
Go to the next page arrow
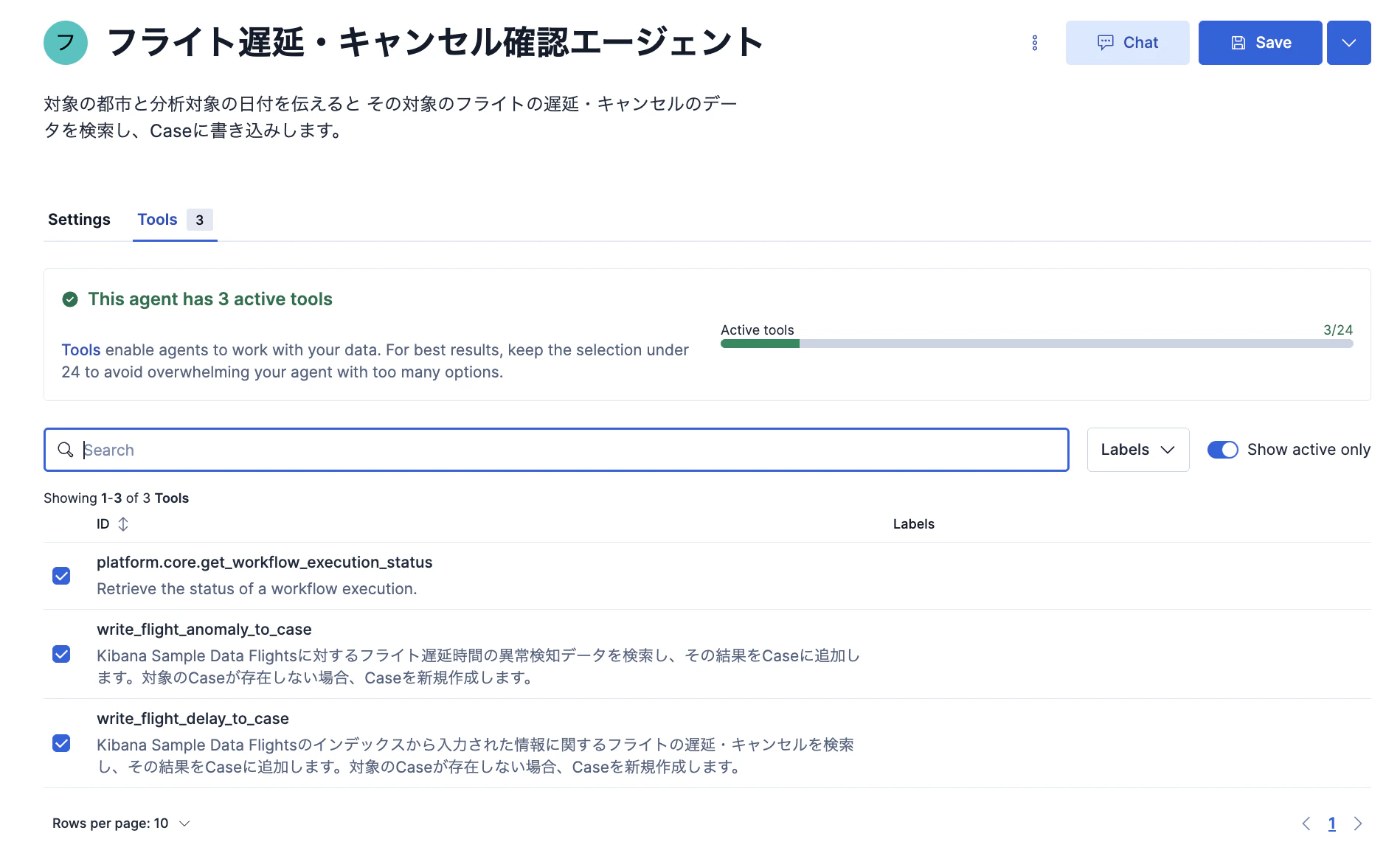pos(1358,824)
